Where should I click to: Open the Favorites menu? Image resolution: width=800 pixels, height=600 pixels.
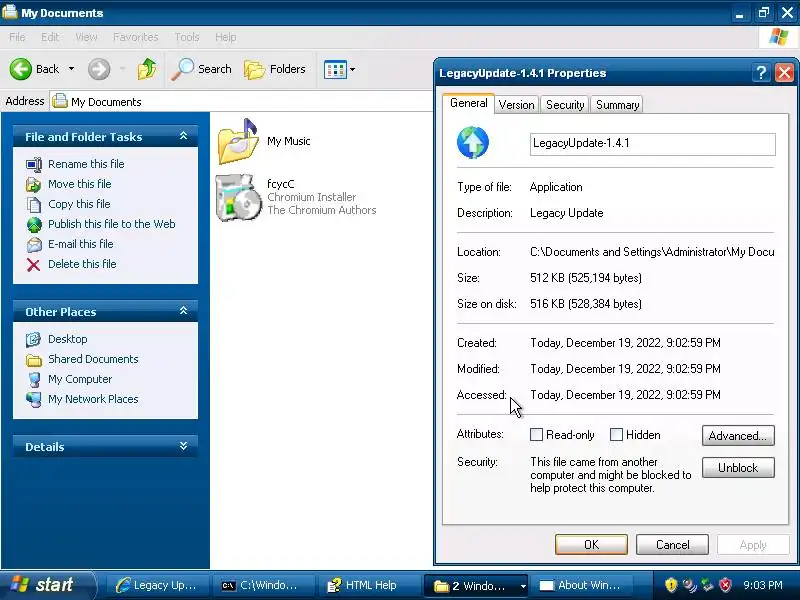136,37
